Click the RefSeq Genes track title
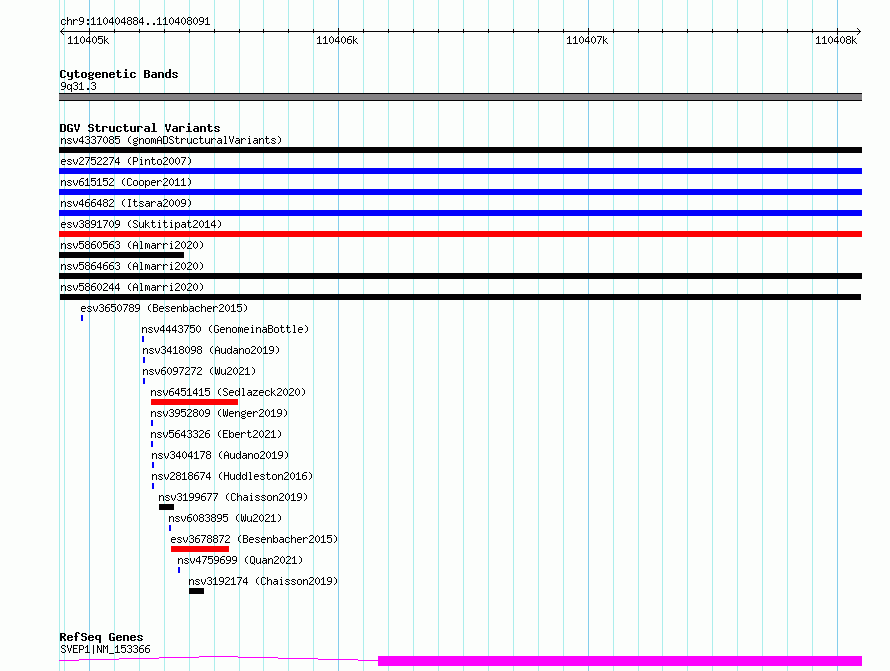The height and width of the screenshot is (671, 890). click(x=101, y=637)
